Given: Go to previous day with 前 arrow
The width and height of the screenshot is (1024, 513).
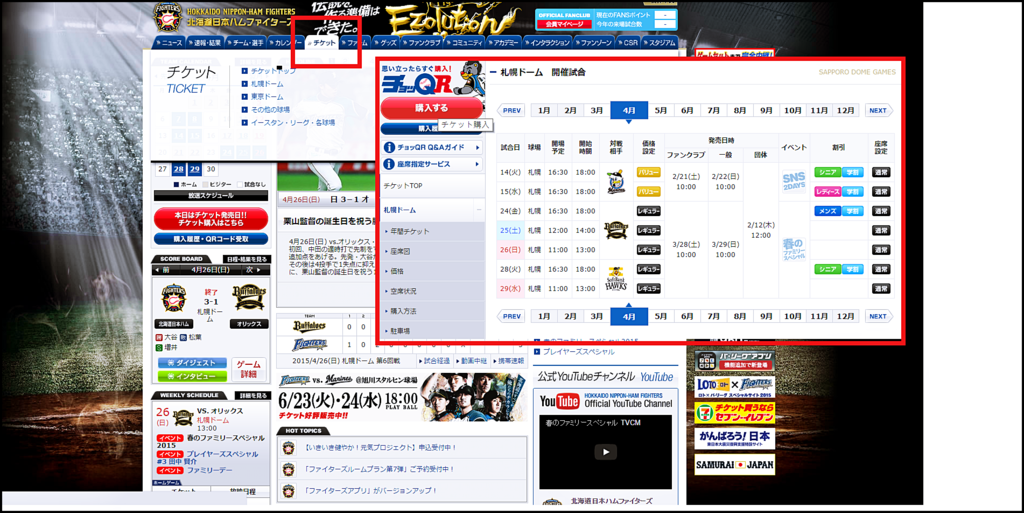Looking at the screenshot, I should (162, 270).
